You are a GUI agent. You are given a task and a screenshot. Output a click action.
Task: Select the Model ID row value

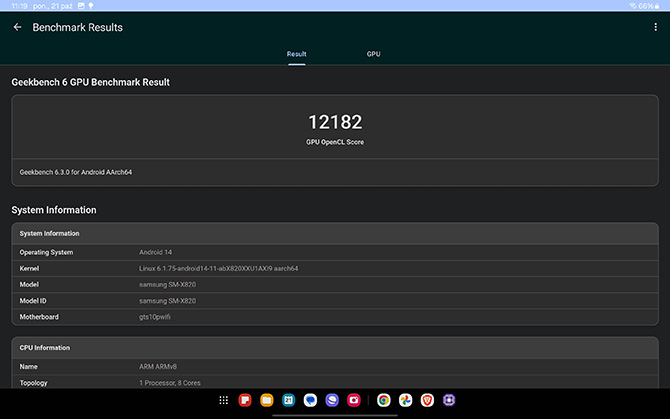(x=168, y=301)
